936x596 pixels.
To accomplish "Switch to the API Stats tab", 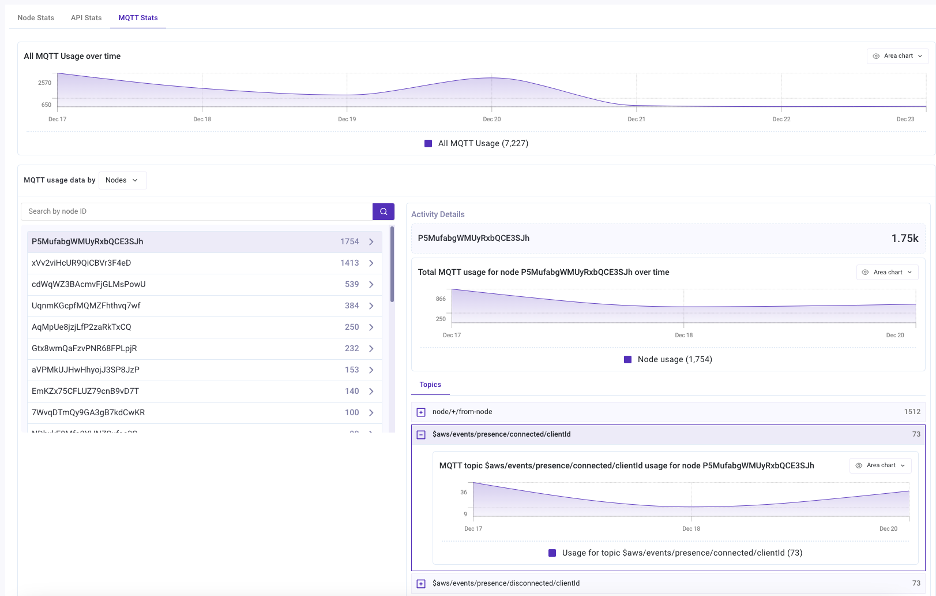I will point(86,18).
